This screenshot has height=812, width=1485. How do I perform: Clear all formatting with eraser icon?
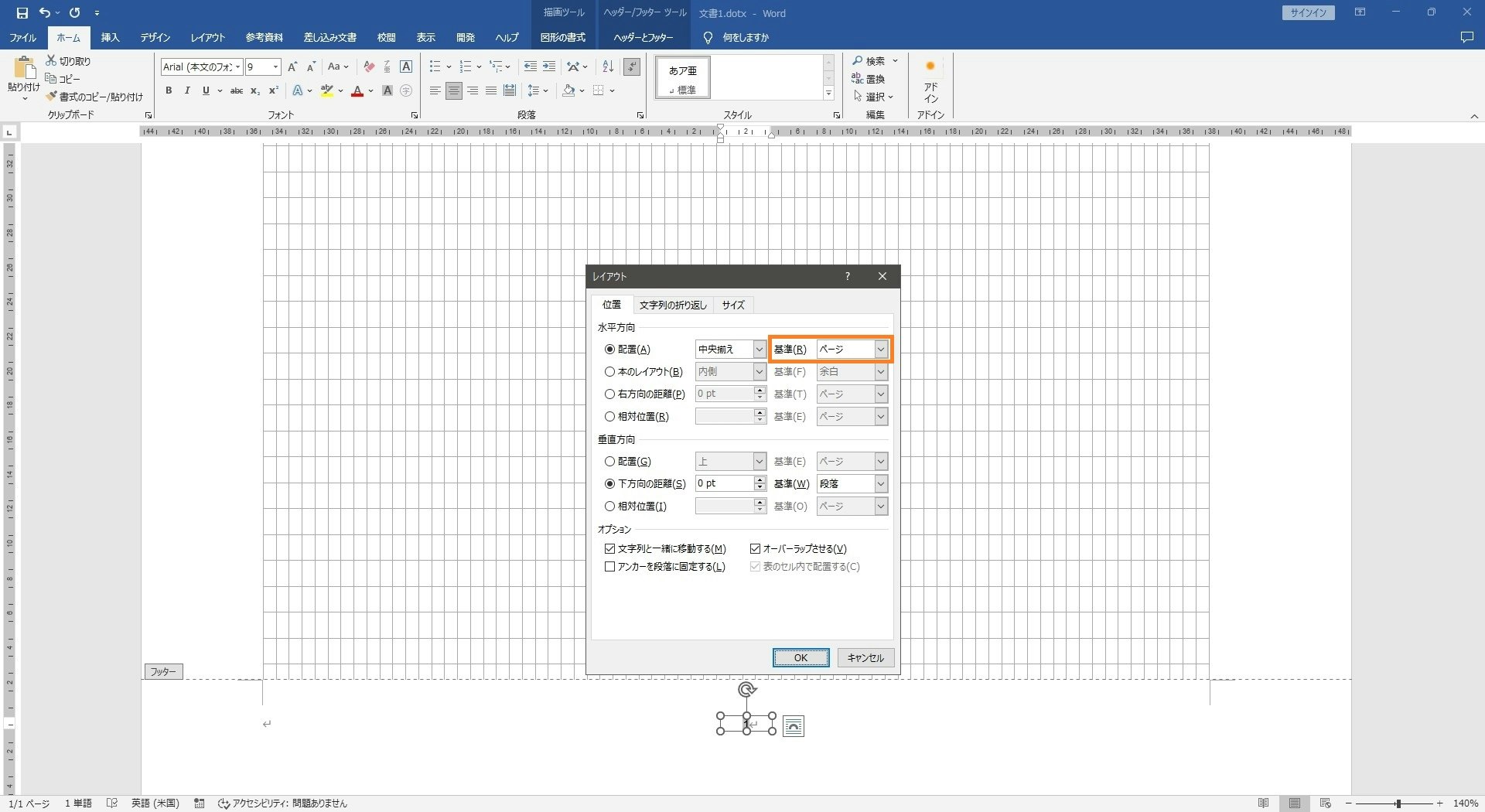click(x=369, y=67)
